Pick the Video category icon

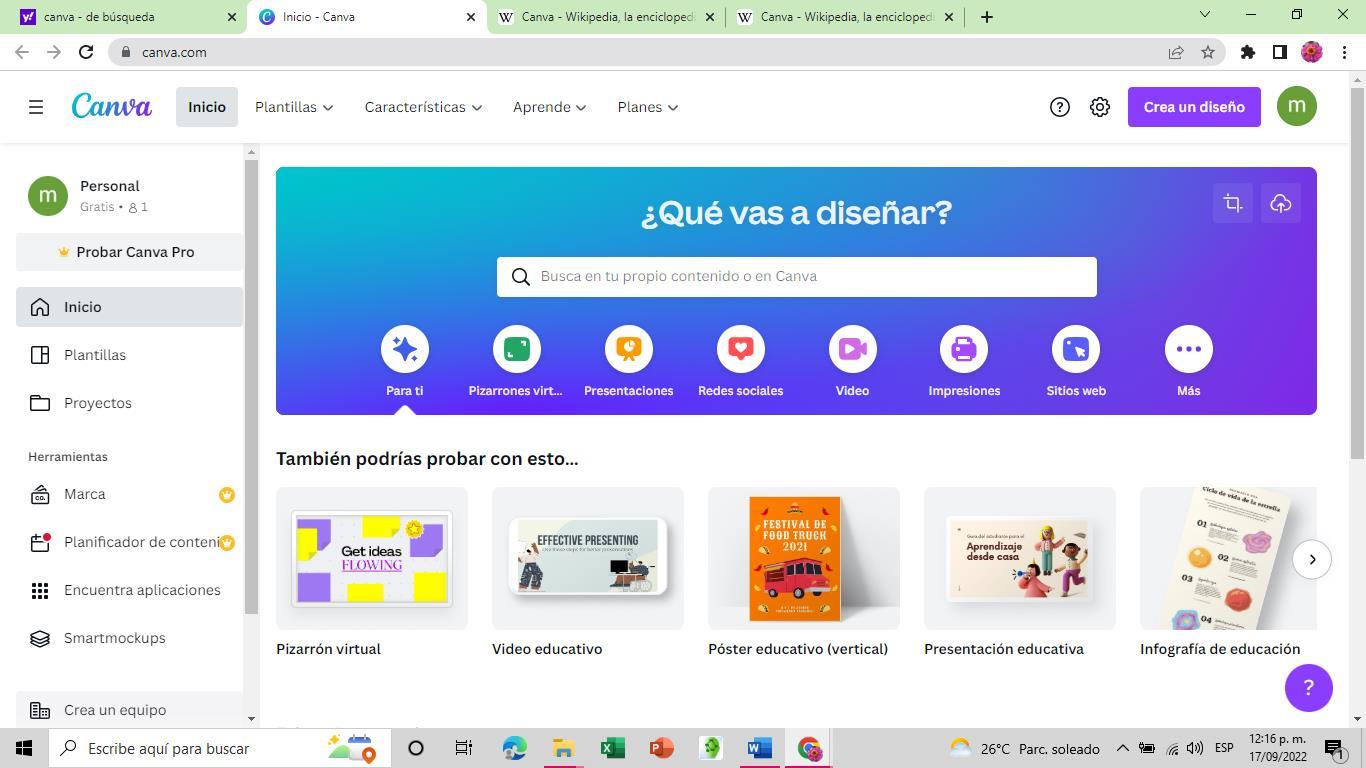click(853, 349)
